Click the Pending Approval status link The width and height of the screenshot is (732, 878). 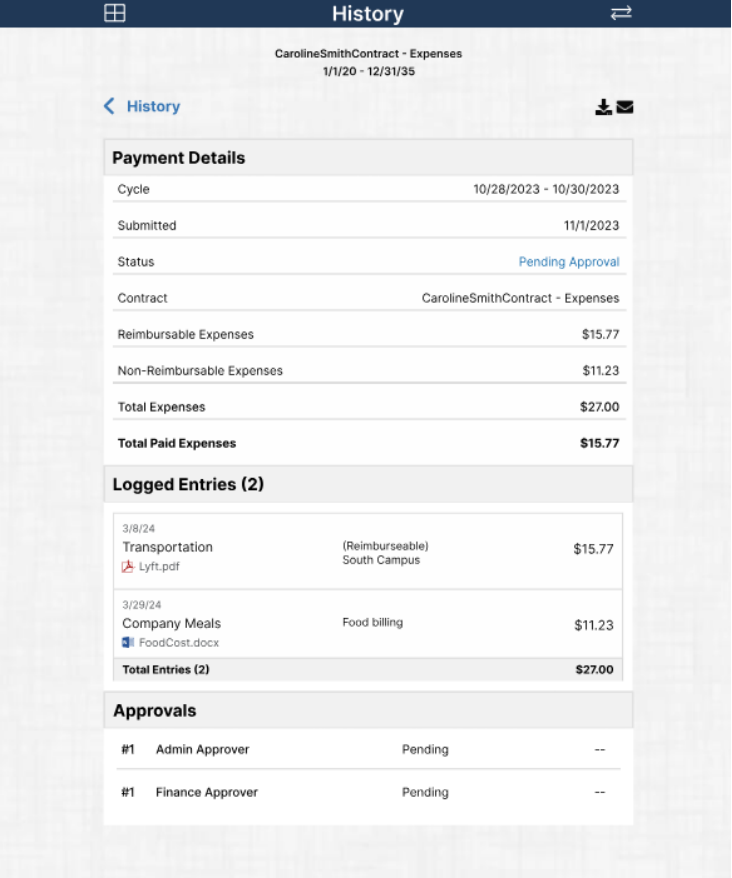[x=568, y=262]
